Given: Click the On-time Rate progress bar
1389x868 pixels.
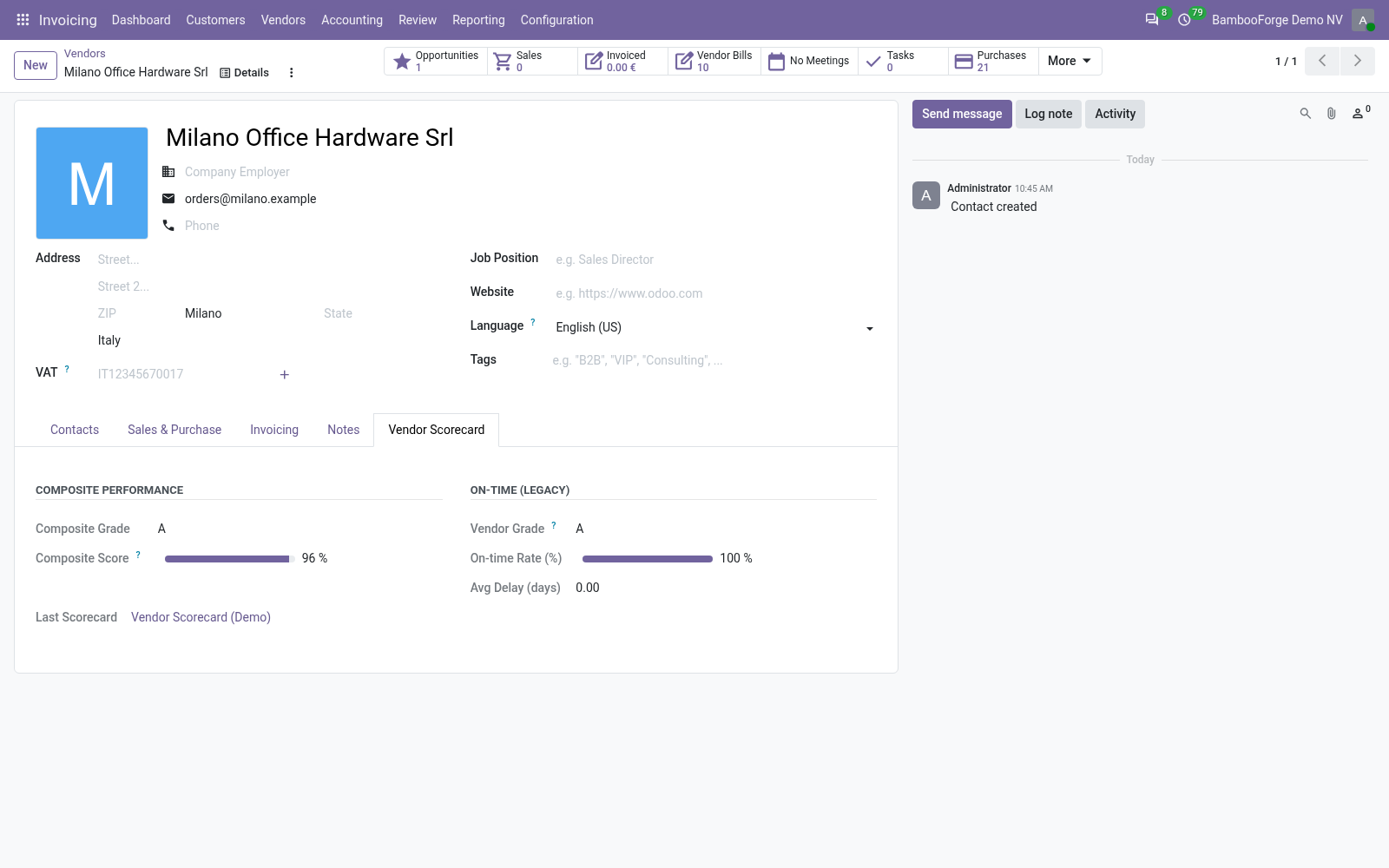Looking at the screenshot, I should tap(648, 559).
